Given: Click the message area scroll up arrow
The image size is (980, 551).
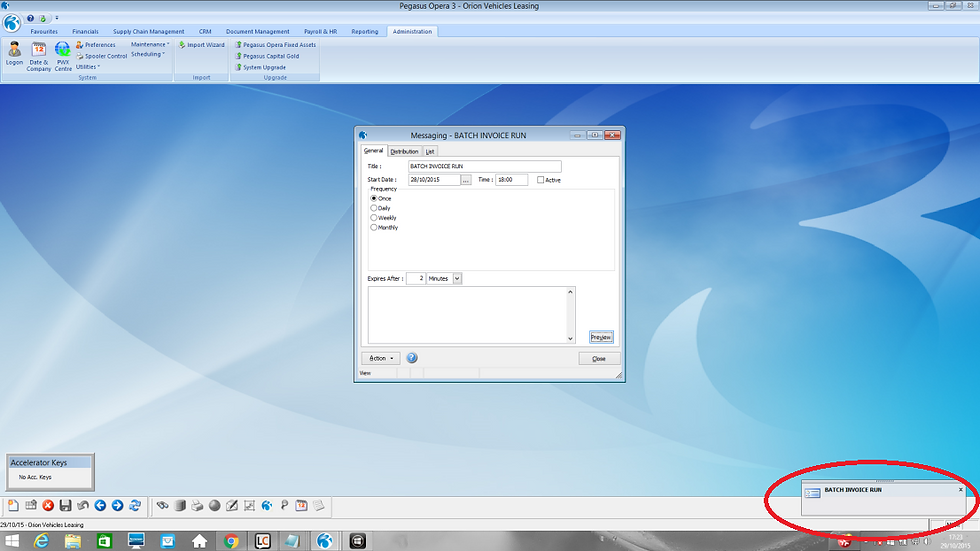Looking at the screenshot, I should click(570, 292).
